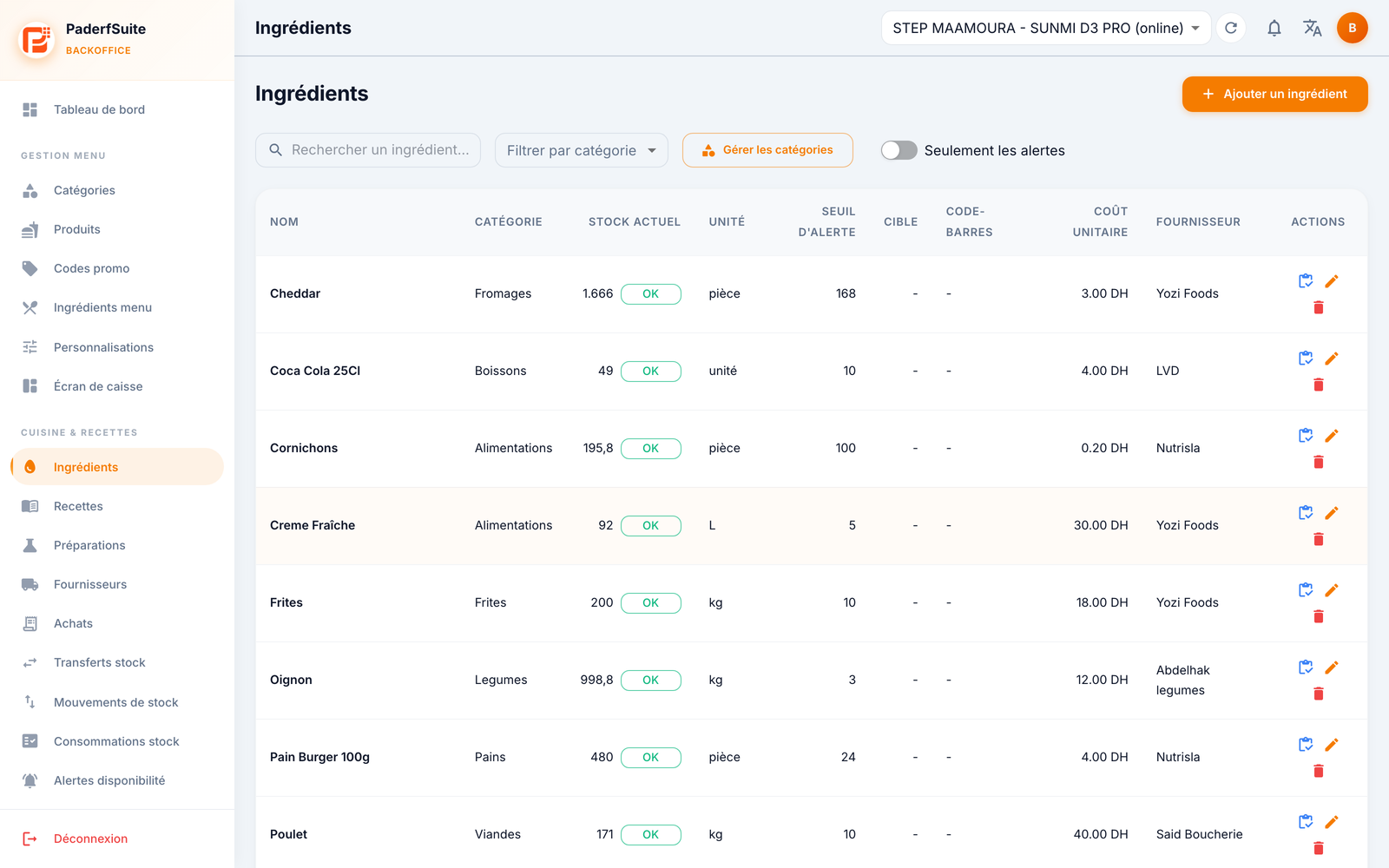
Task: Enable the Seulement les alertes switch
Action: coord(899,150)
